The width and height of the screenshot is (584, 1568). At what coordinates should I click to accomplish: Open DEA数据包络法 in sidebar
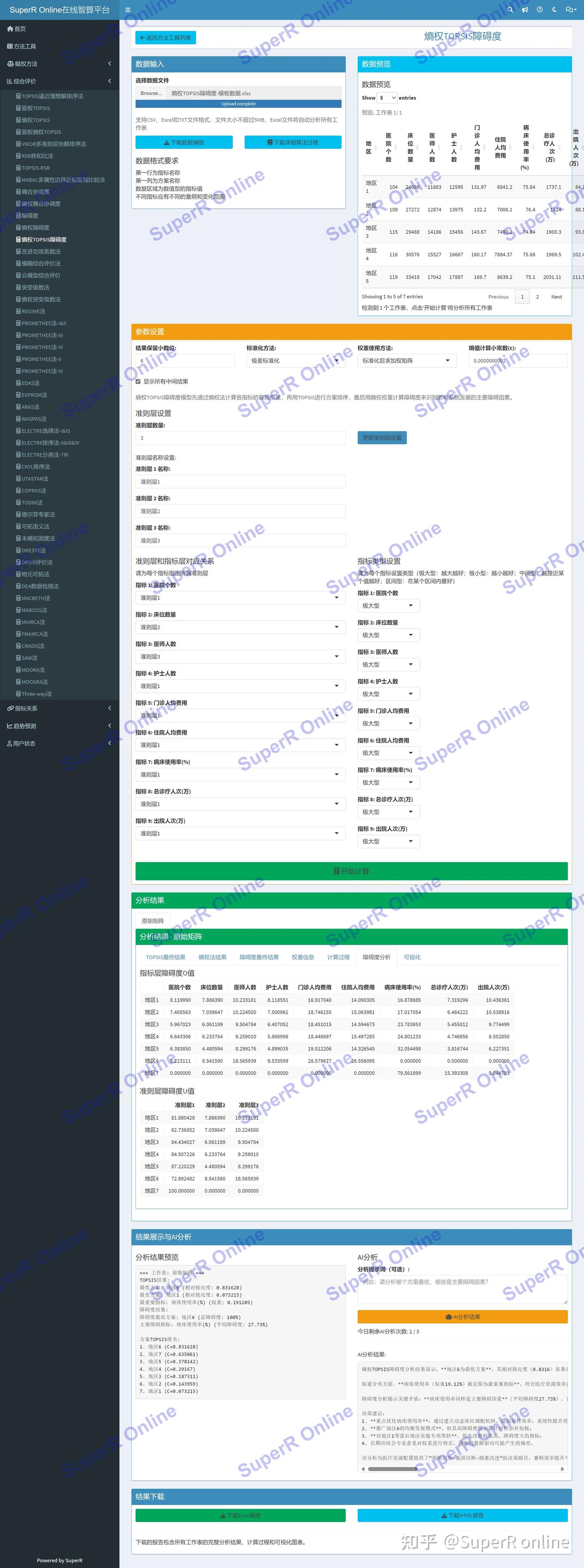pos(37,586)
